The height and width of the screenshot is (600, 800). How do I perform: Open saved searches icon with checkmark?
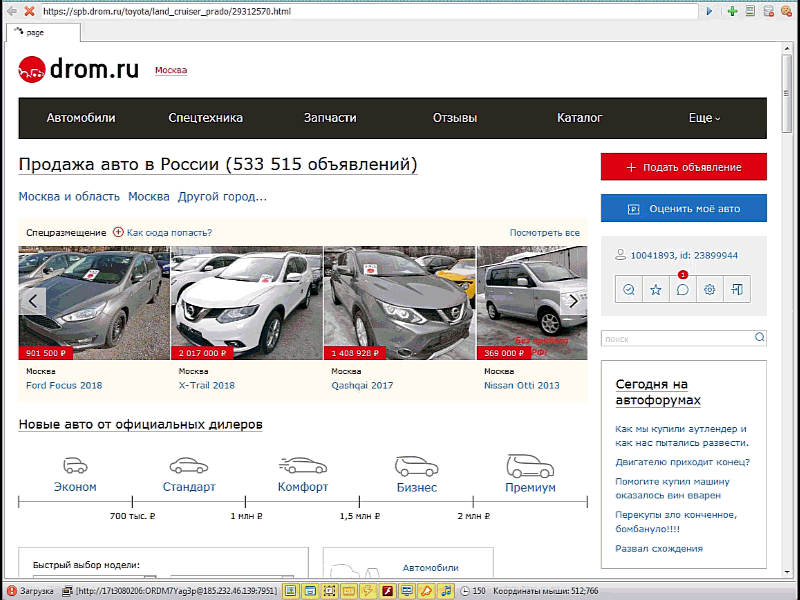pyautogui.click(x=629, y=289)
